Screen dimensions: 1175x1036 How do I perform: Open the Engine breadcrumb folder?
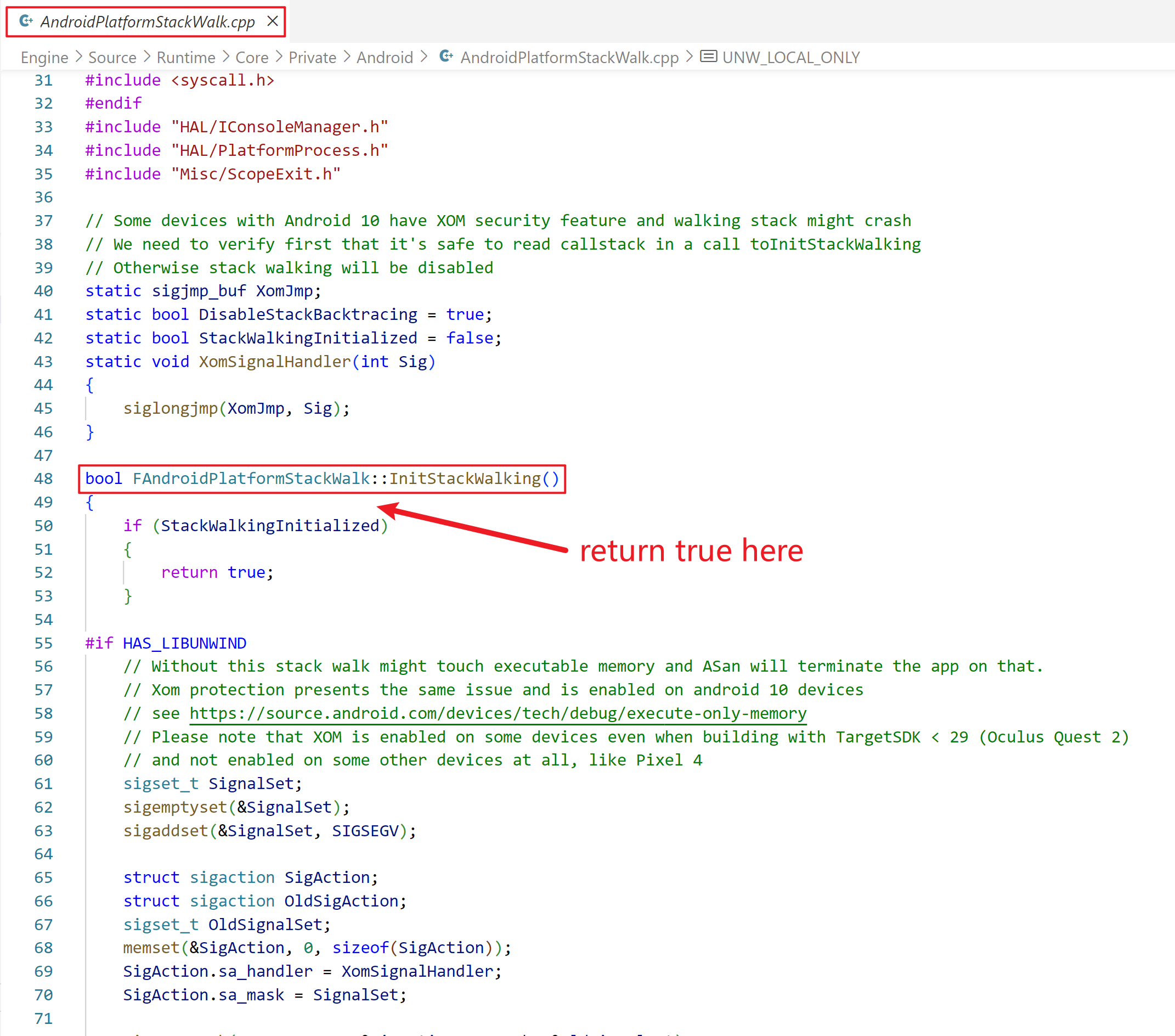pyautogui.click(x=44, y=58)
